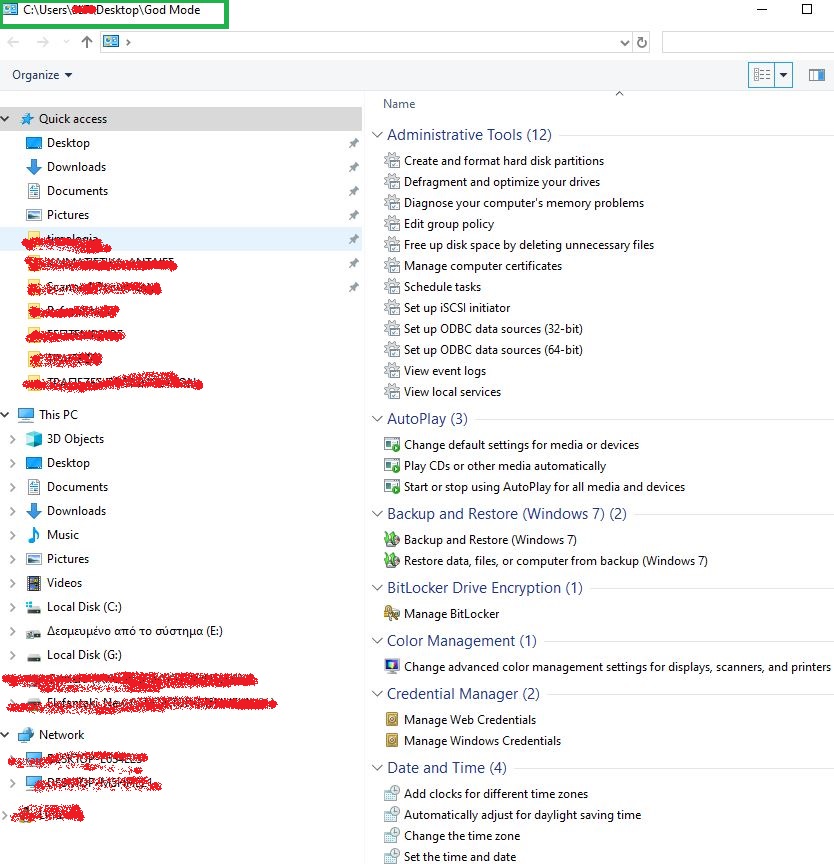Collapse the Network node

pyautogui.click(x=5, y=735)
